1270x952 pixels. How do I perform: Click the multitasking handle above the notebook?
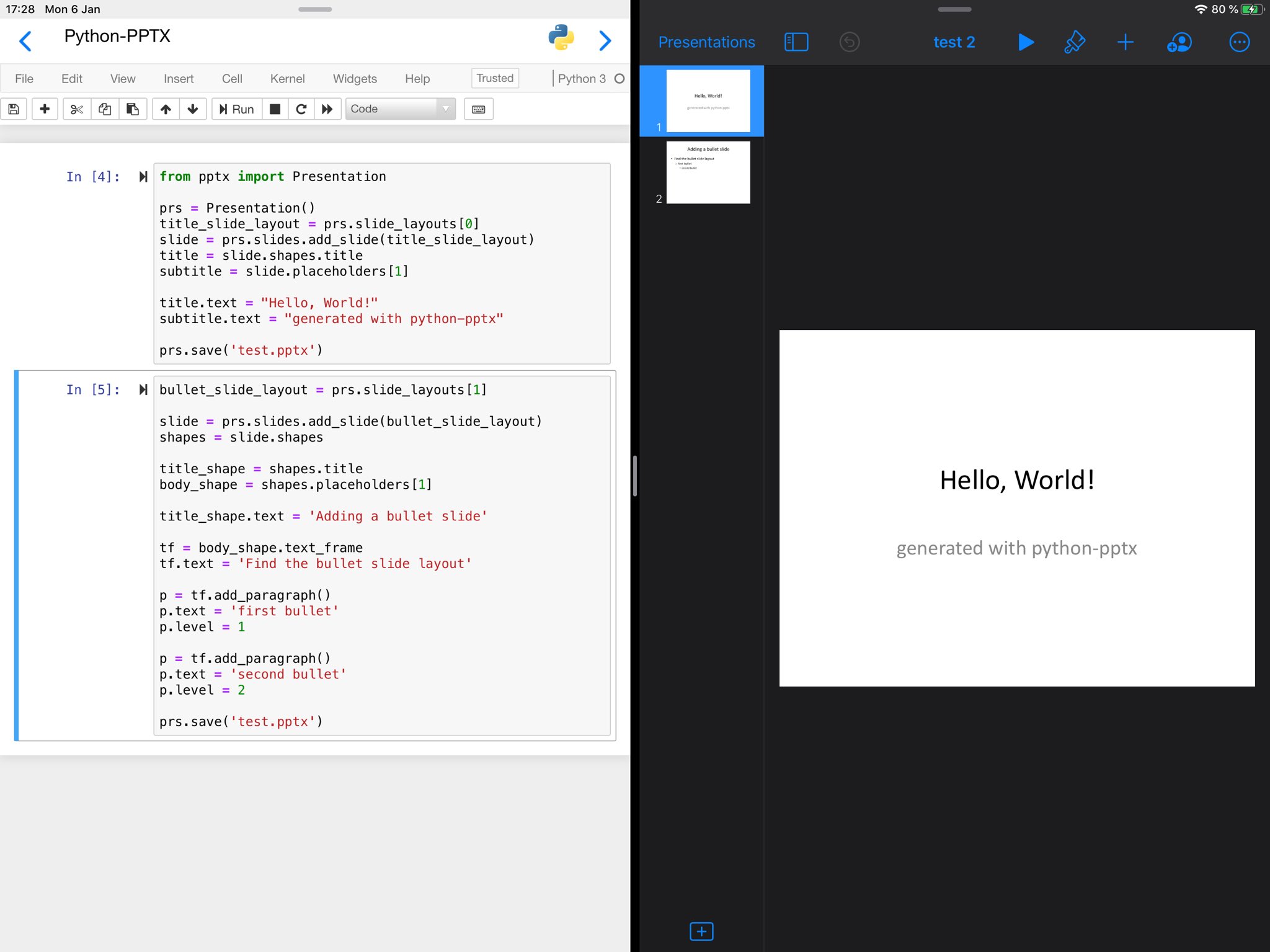315,9
